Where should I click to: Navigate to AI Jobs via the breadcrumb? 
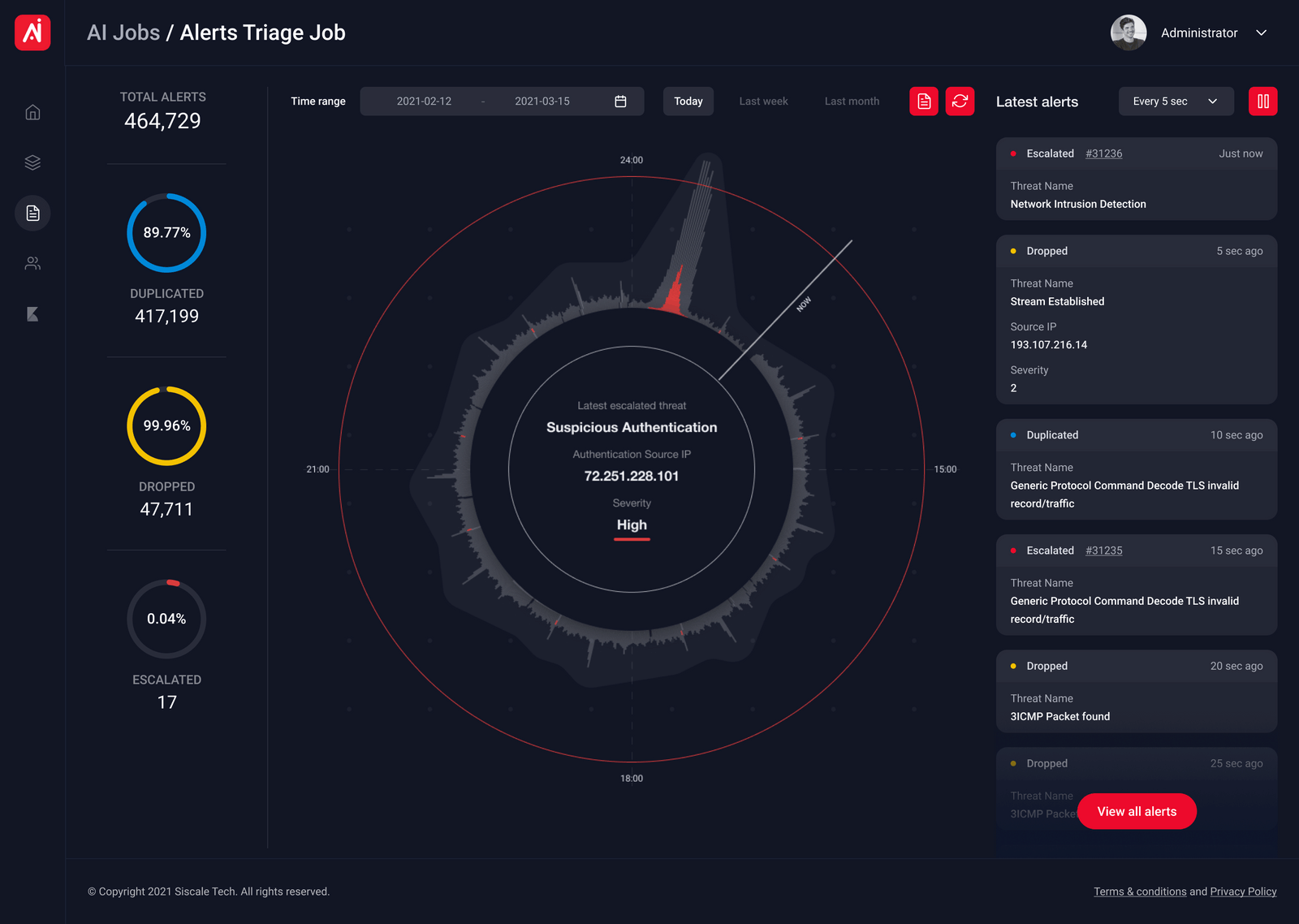coord(123,32)
